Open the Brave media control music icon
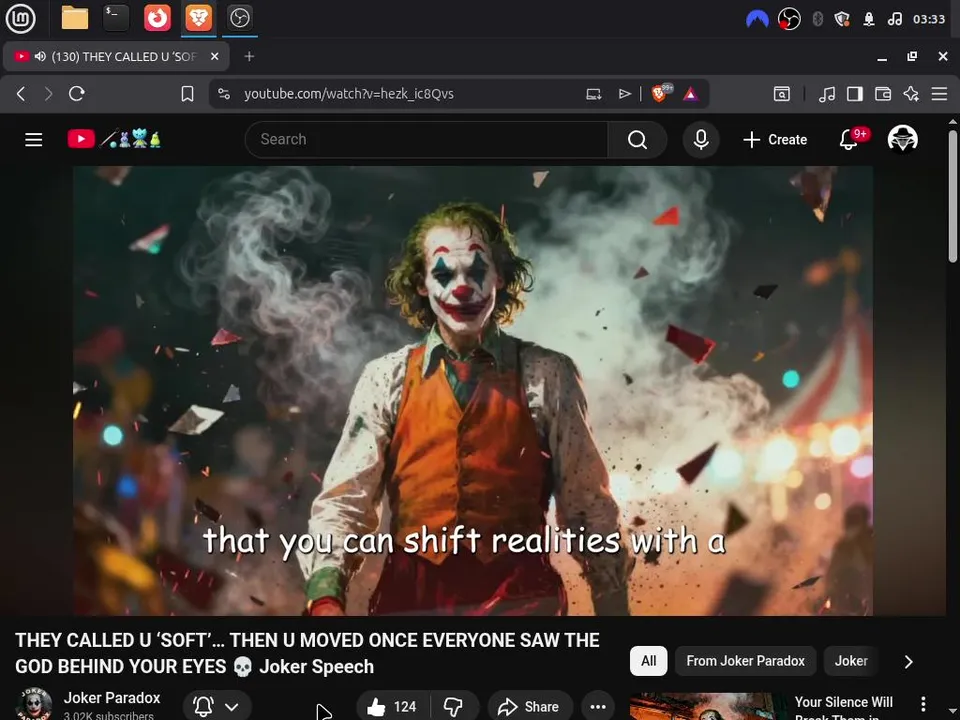Viewport: 960px width, 720px height. (827, 94)
